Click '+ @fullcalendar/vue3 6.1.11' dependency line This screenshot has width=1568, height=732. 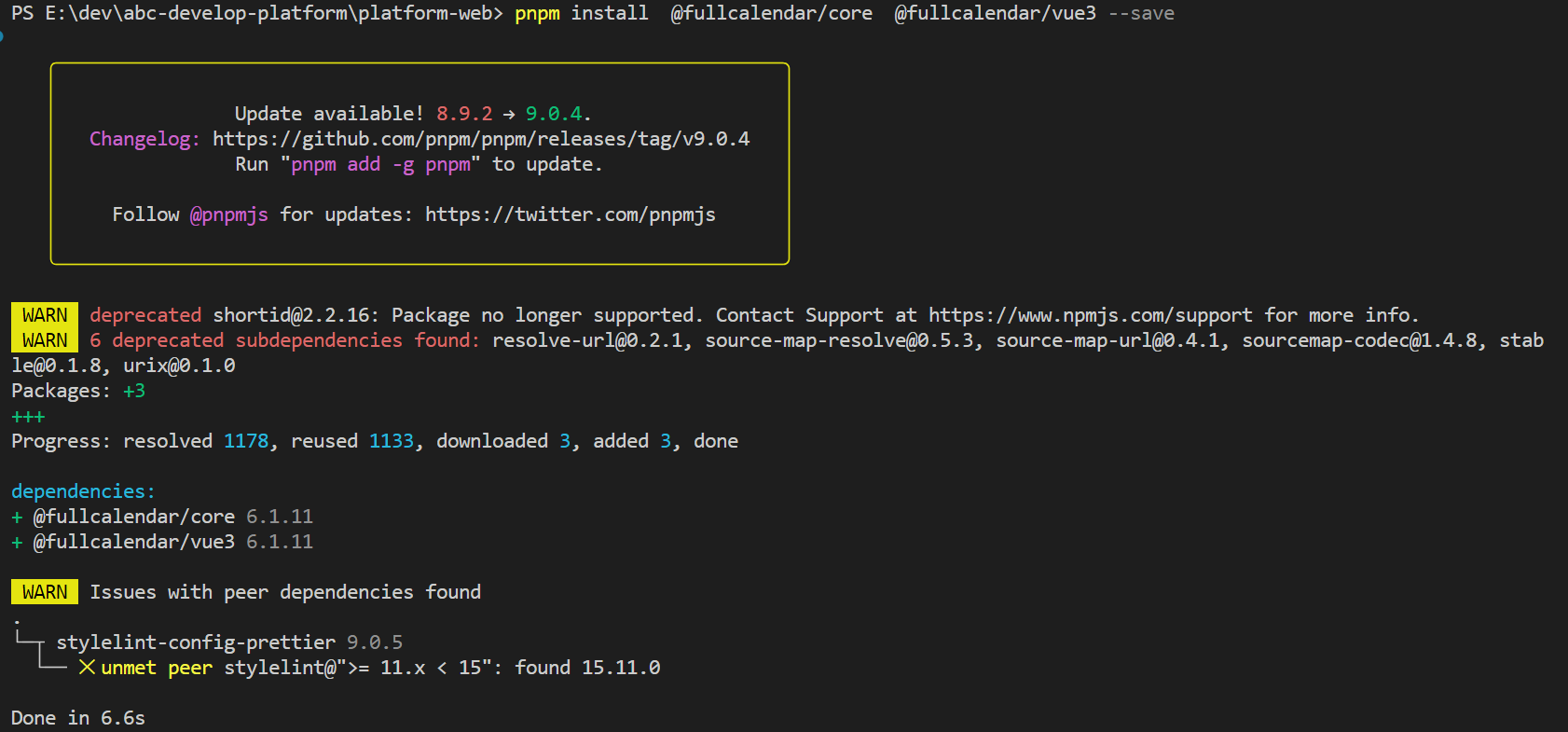162,542
